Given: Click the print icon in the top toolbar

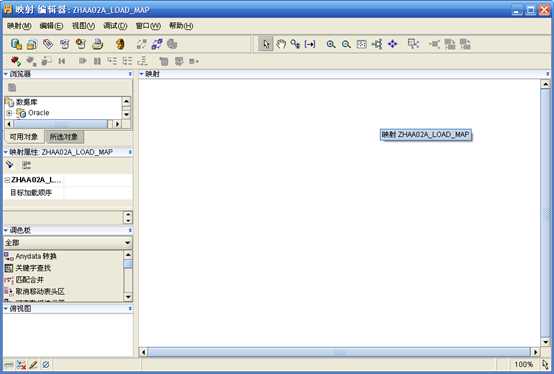Looking at the screenshot, I should click(98, 44).
